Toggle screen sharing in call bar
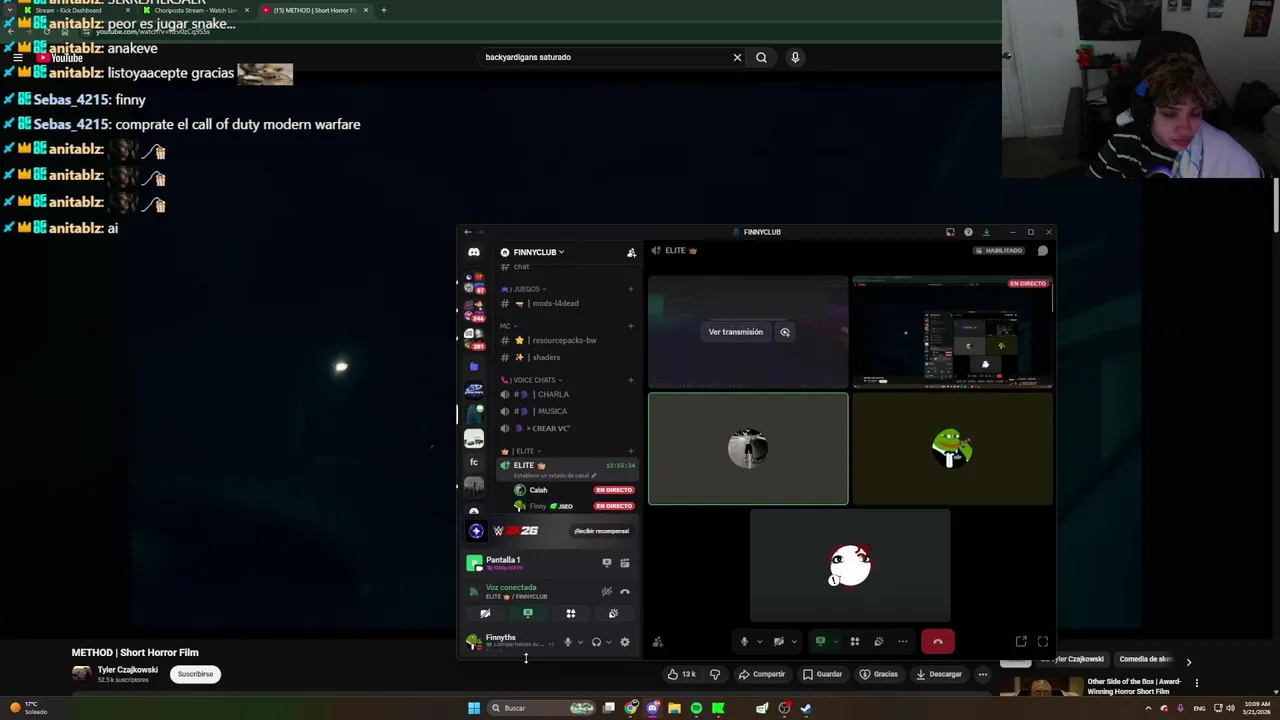The image size is (1280, 720). tap(821, 641)
